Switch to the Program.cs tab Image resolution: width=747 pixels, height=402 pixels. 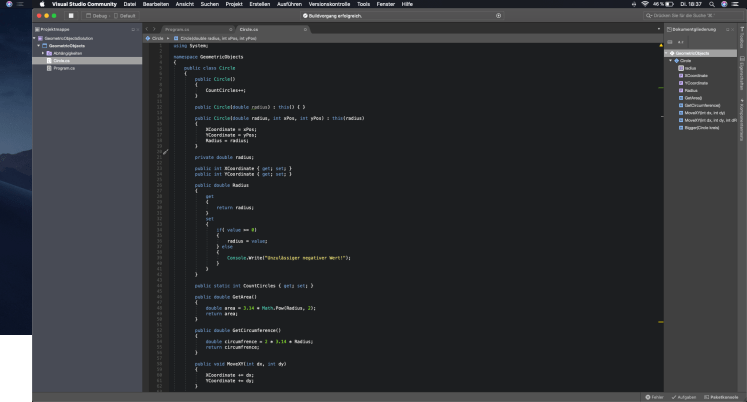coord(178,30)
